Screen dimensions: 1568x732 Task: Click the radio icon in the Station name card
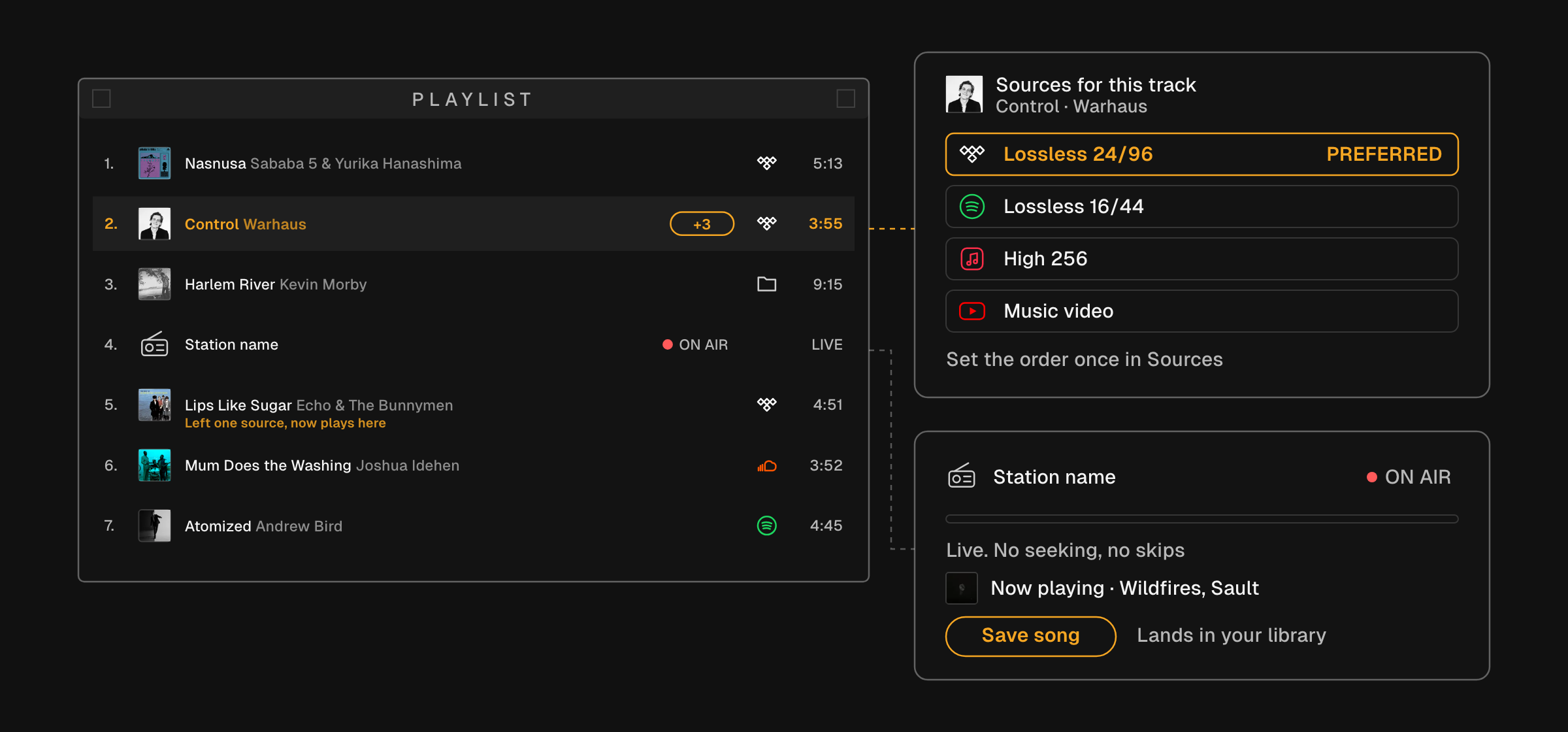tap(961, 476)
